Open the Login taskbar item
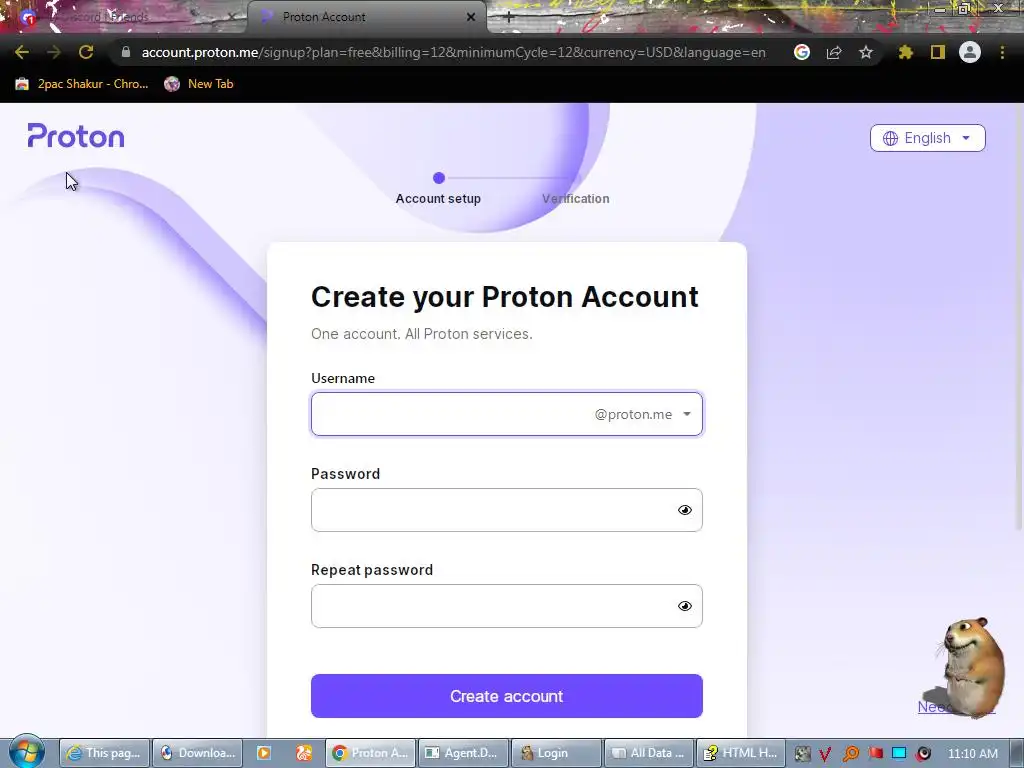The height and width of the screenshot is (768, 1024). click(556, 753)
